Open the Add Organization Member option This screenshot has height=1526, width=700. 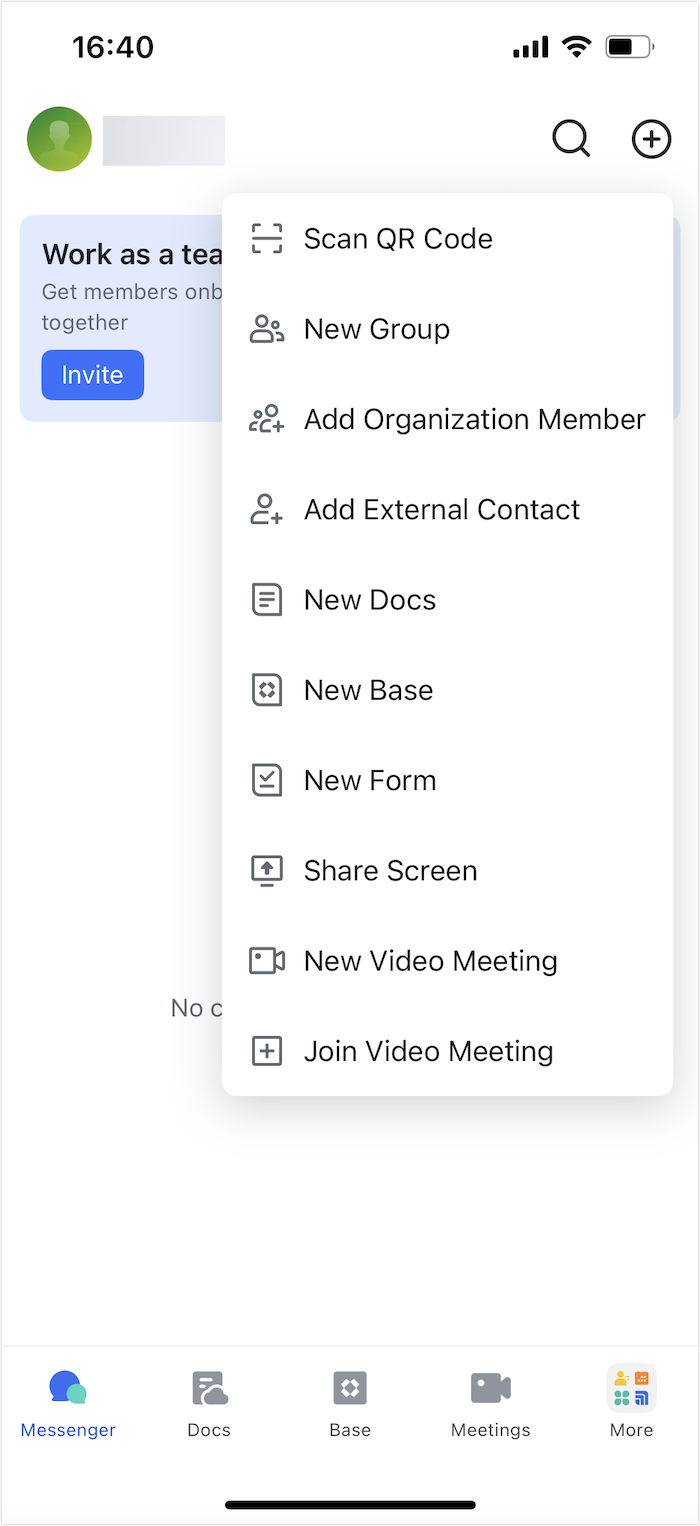pos(266,419)
